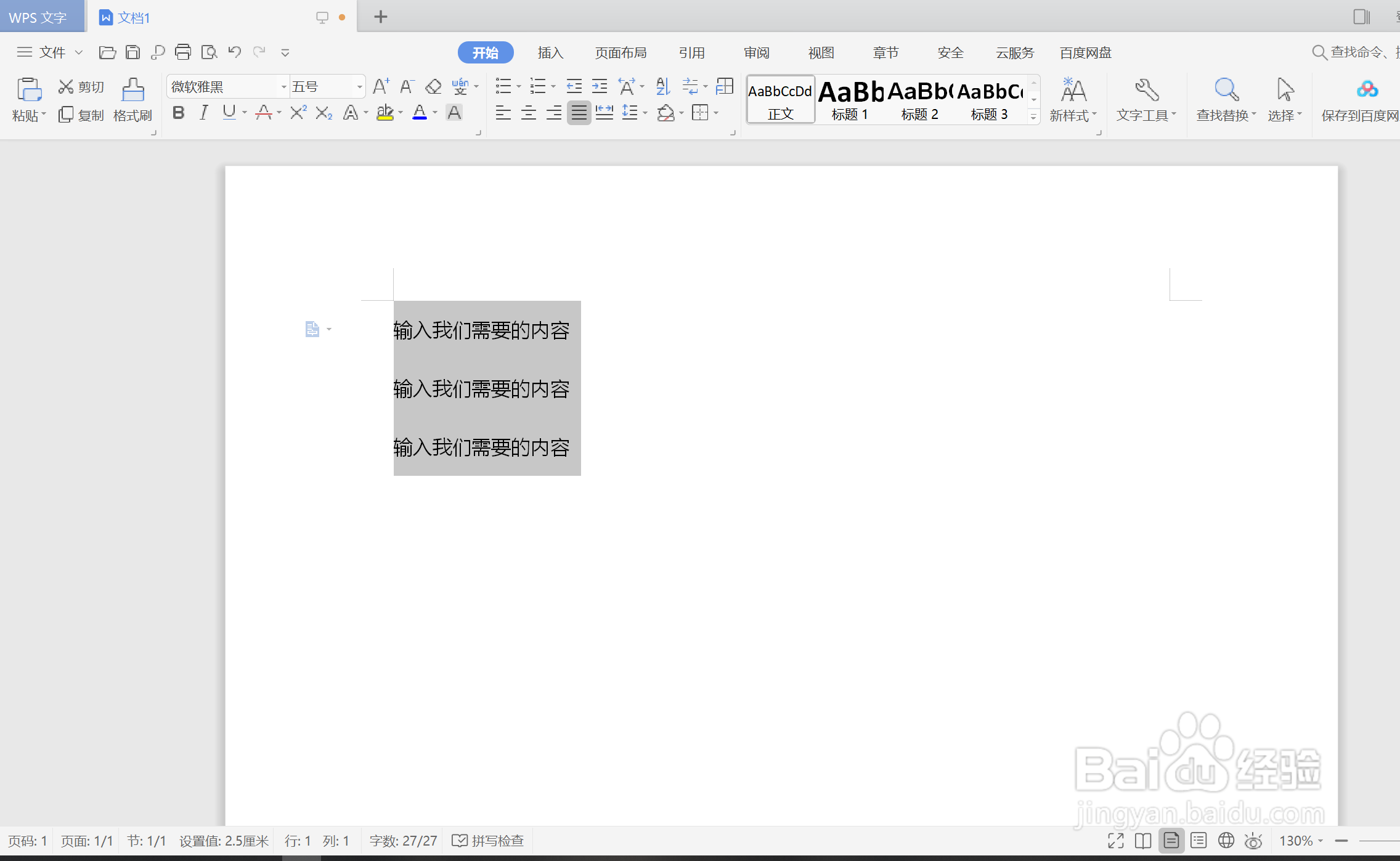This screenshot has width=1400, height=861.
Task: Toggle spell check (拼写检查) in status bar
Action: pyautogui.click(x=487, y=841)
